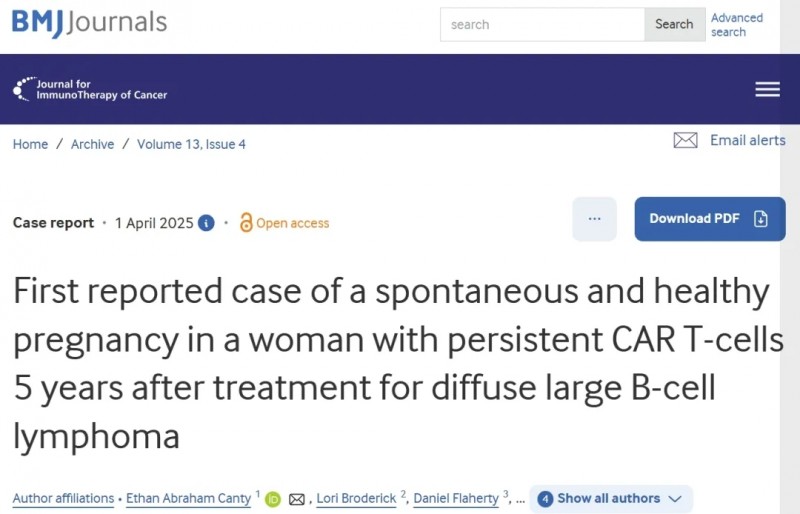Screen dimensions: 800x514
Task: Click the chevron next to Show all authors
Action: click(675, 499)
